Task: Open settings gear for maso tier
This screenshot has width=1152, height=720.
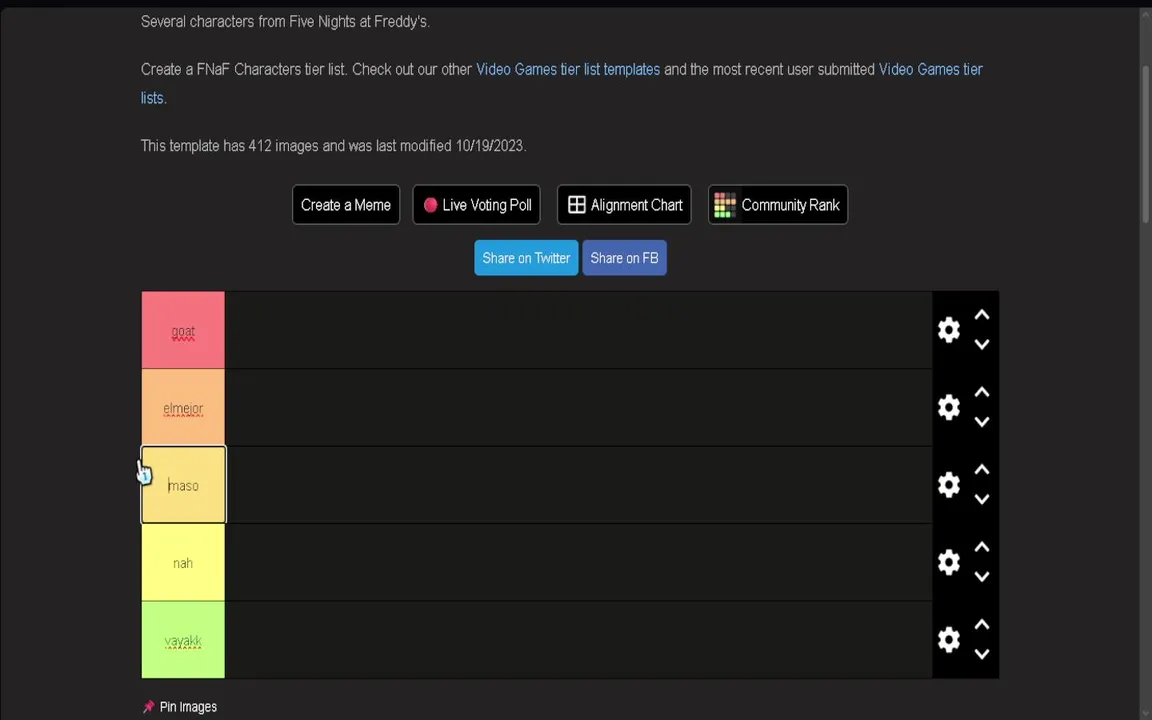Action: pos(948,485)
